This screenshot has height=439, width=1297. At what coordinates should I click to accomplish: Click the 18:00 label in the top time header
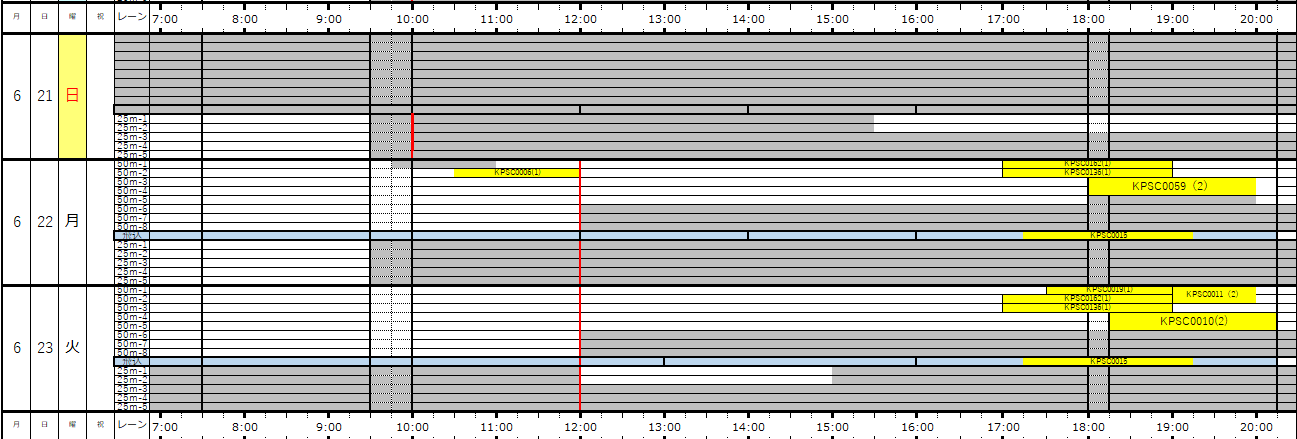[x=1088, y=18]
